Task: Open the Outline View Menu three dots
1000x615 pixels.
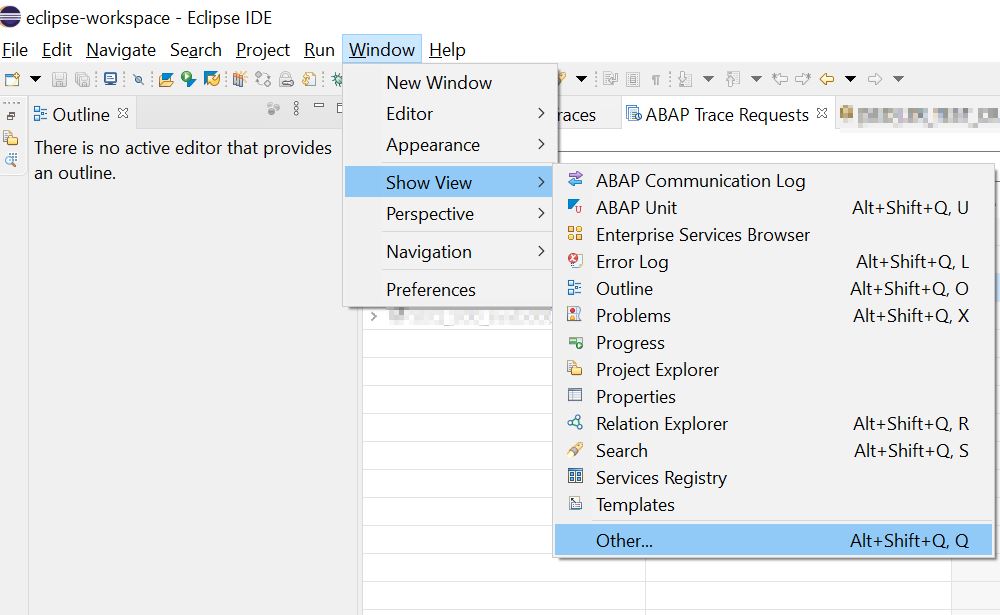Action: (x=296, y=108)
